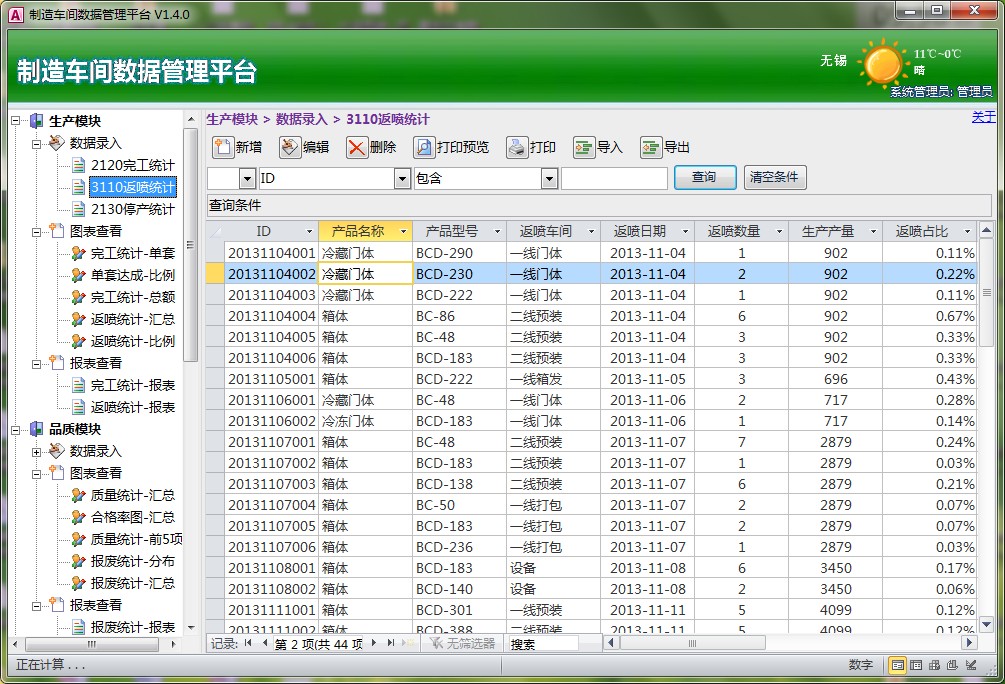Image resolution: width=1005 pixels, height=684 pixels.
Task: Open the 完工统计-单套 chart
Action: [132, 253]
